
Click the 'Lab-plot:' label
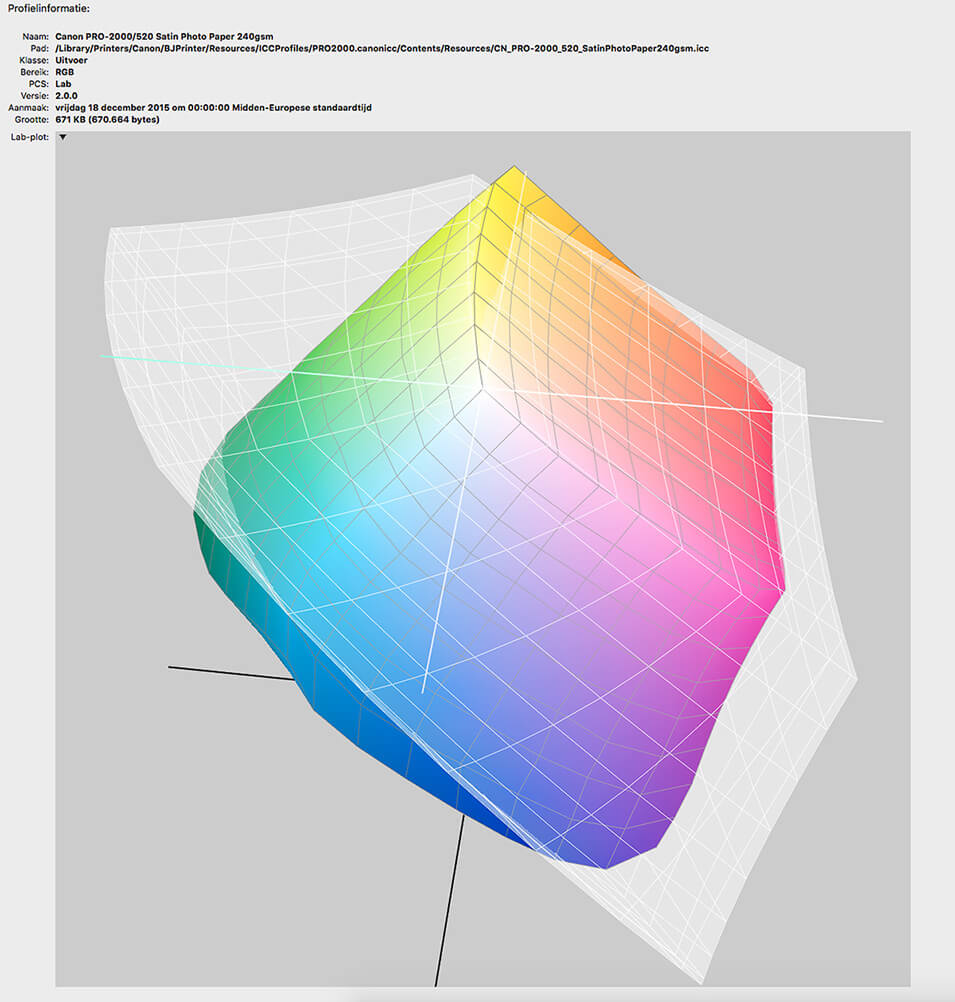click(x=30, y=137)
